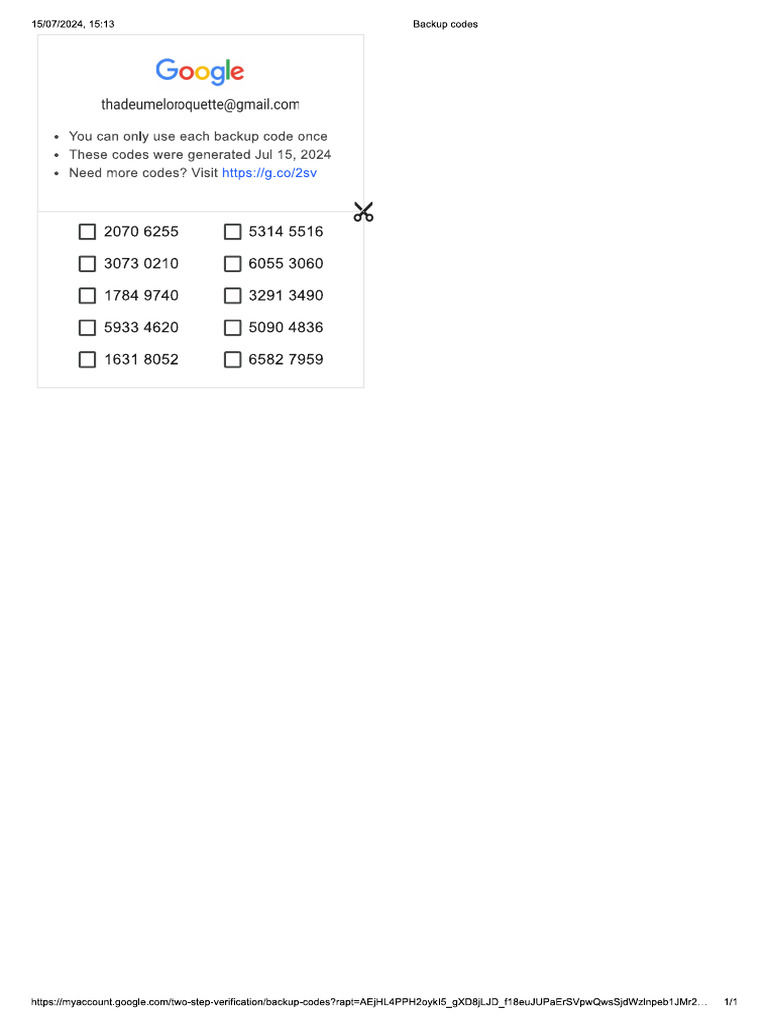This screenshot has height=1024, width=768.
Task: Click the thadeumeloroquette@gmail.com address
Action: pos(200,104)
